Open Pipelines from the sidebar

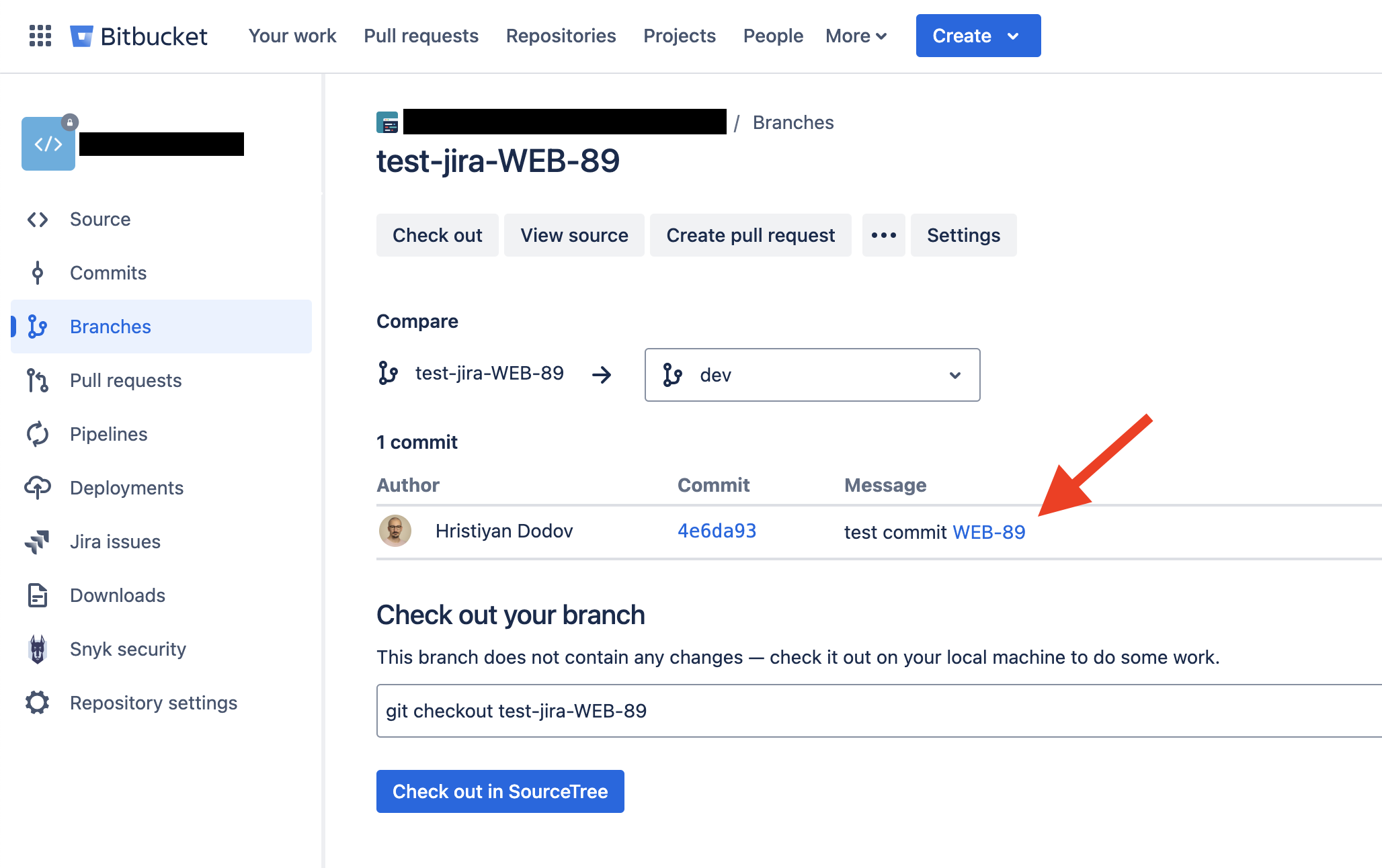coord(108,434)
